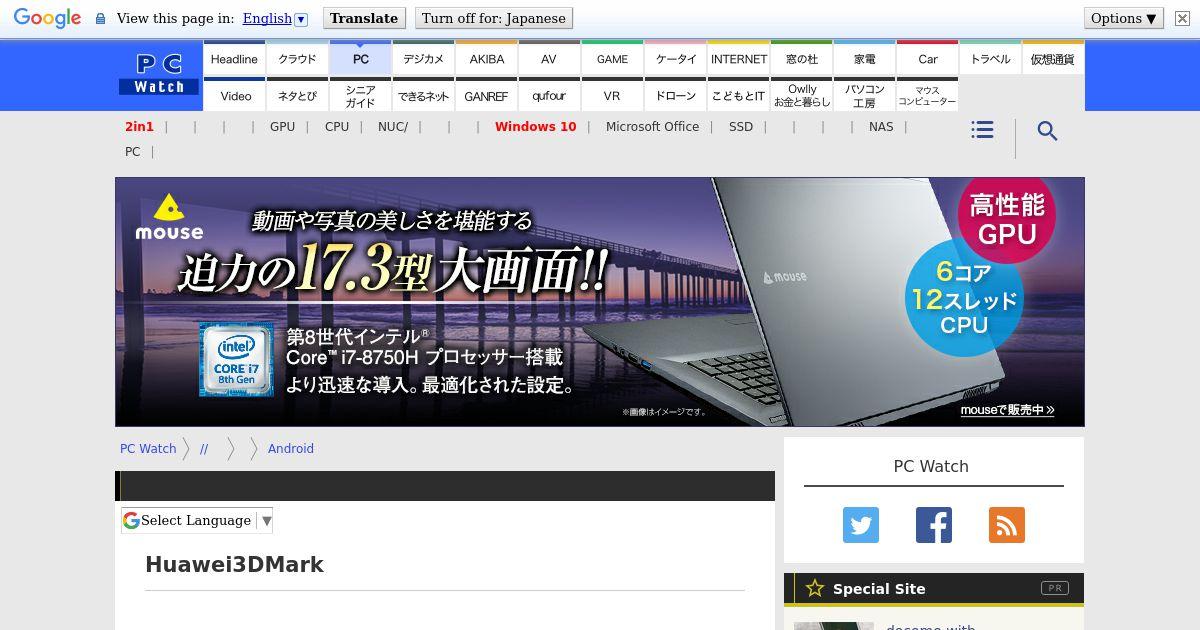Select the PC tab
This screenshot has width=1200, height=630.
click(x=360, y=58)
